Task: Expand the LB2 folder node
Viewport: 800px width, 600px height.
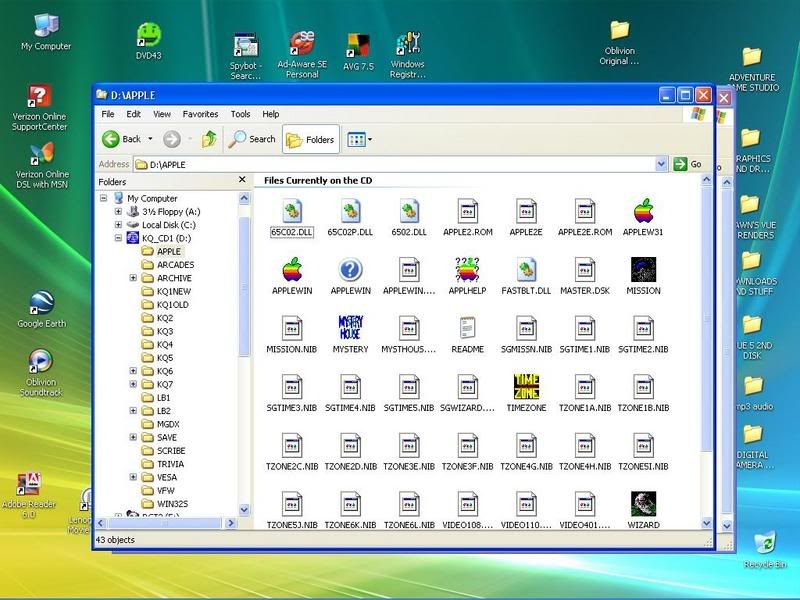Action: coord(133,410)
